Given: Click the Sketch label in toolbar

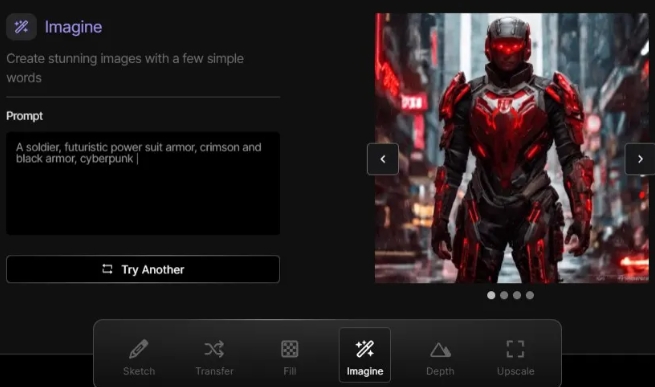Looking at the screenshot, I should [139, 371].
